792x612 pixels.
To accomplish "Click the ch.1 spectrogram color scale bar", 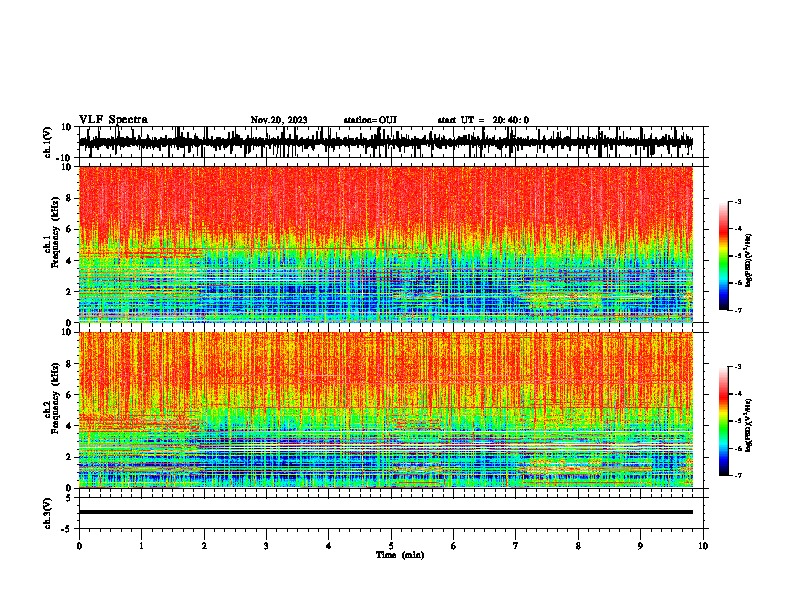I will (724, 256).
